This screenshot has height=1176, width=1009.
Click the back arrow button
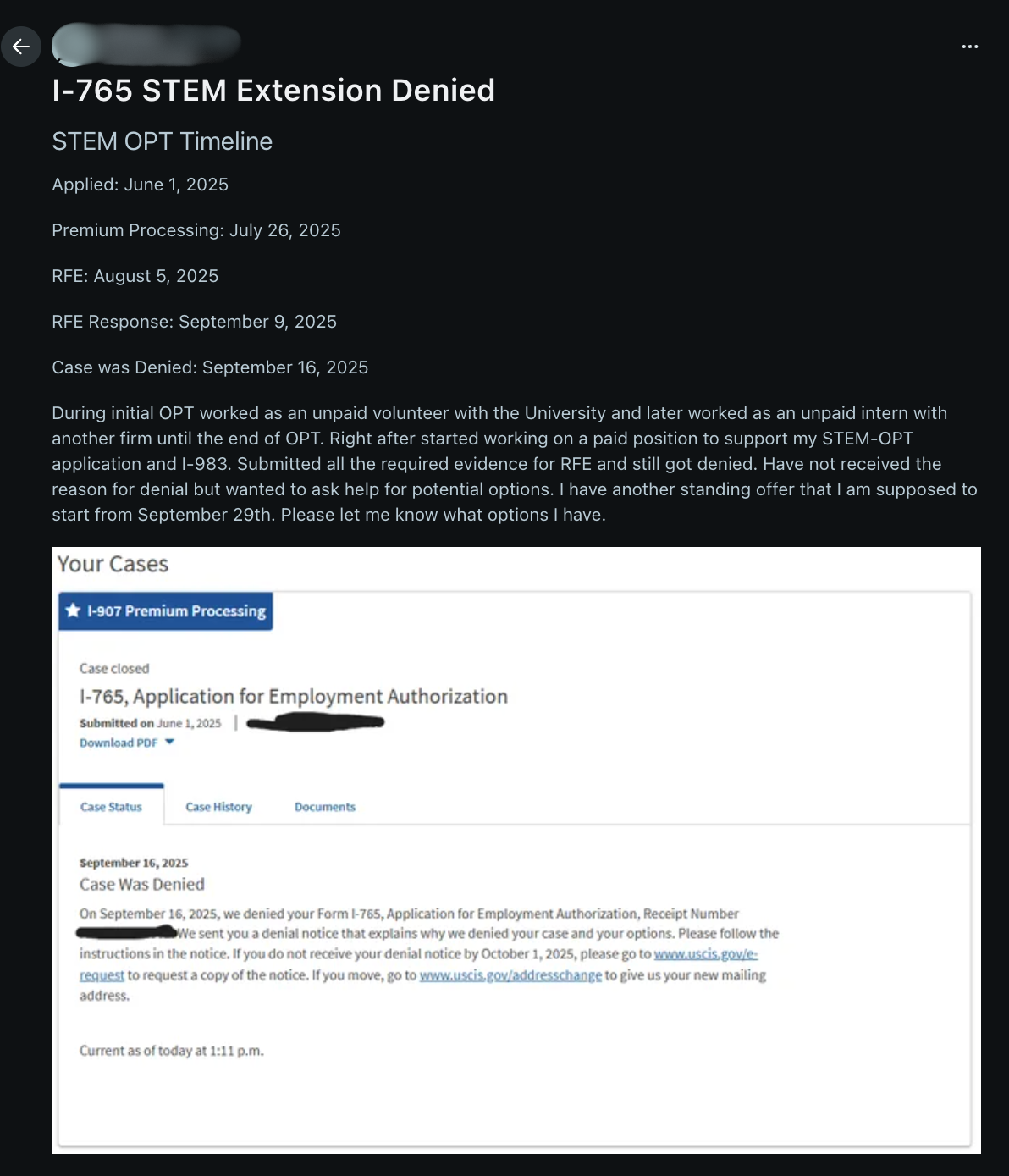[x=21, y=47]
